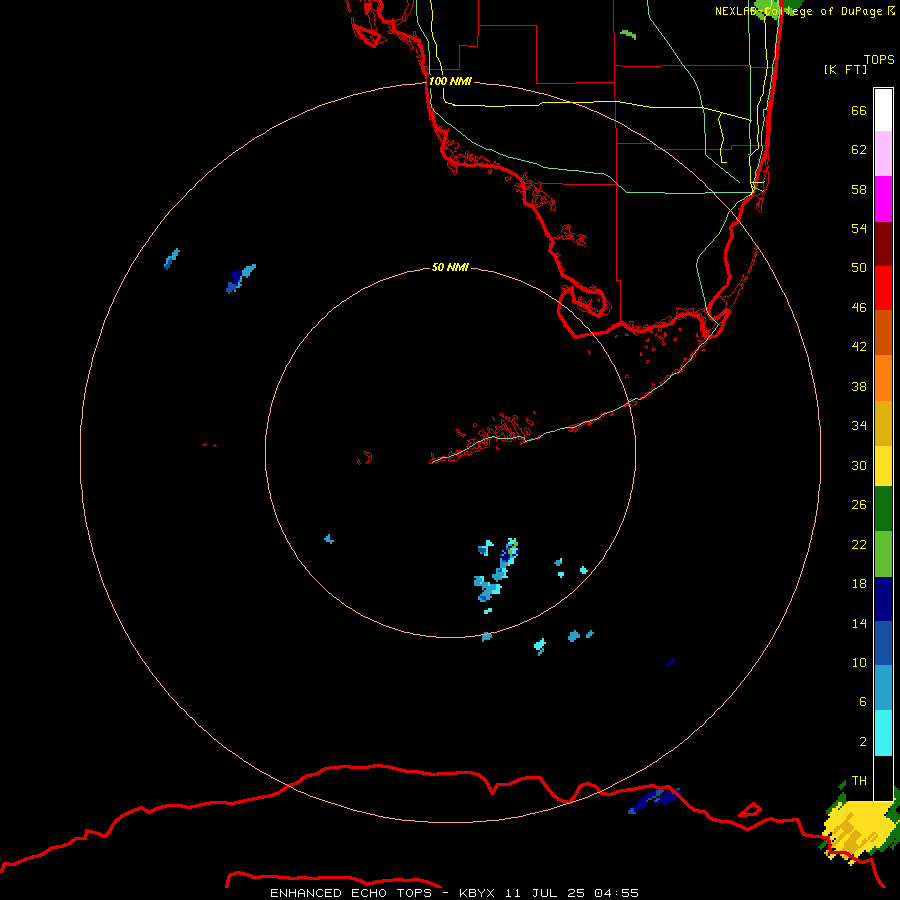Click the legend value "18"
900x900 pixels.
(x=859, y=584)
